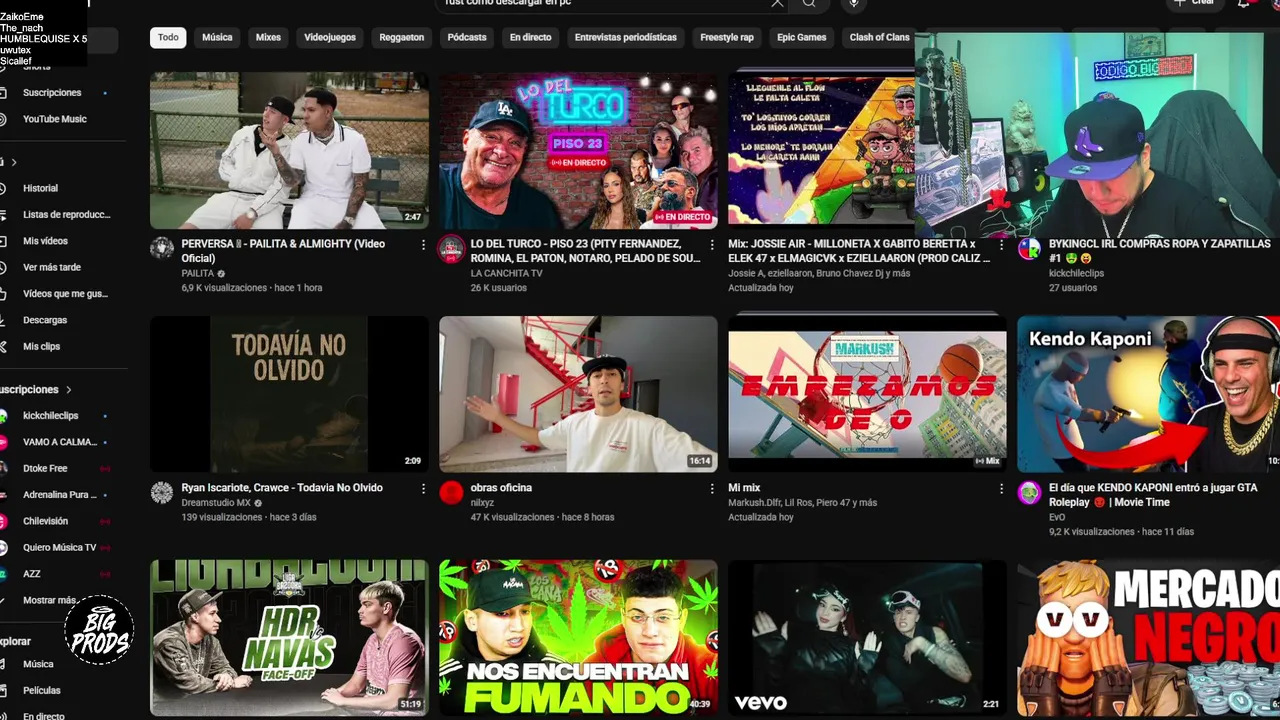Viewport: 1280px width, 720px height.
Task: Select the Clash of Clans chip
Action: pos(879,37)
